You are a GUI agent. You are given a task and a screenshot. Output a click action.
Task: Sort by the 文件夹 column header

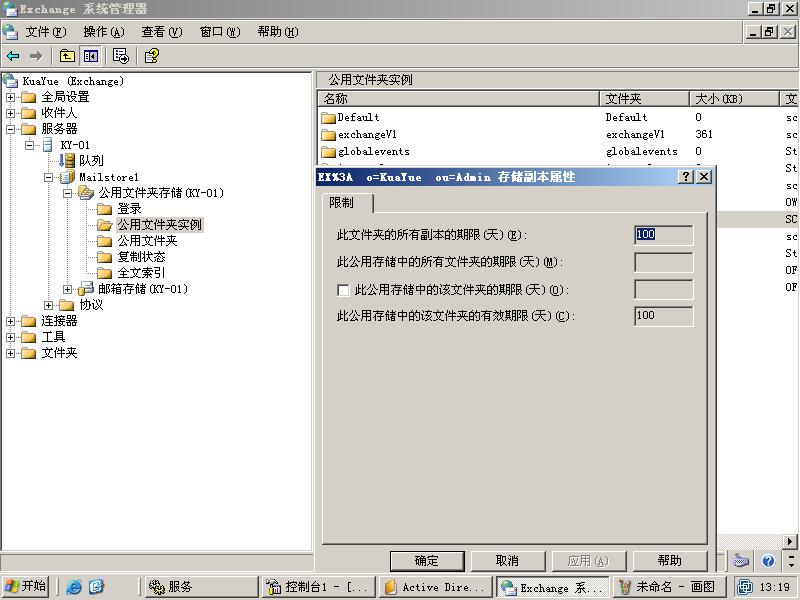(644, 98)
